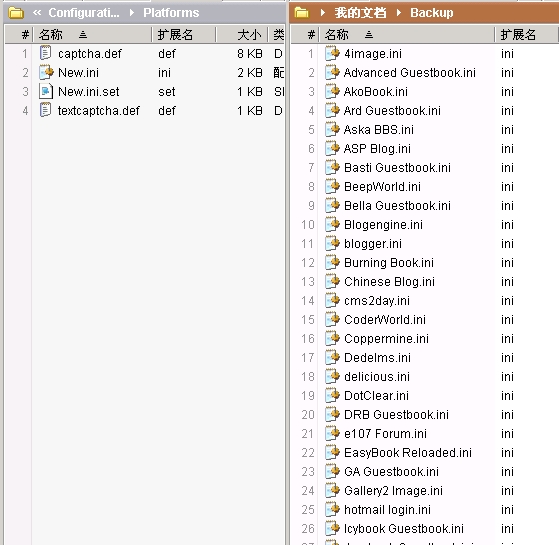559x545 pixels.
Task: Open the arrow dropdown before Backup
Action: pyautogui.click(x=399, y=13)
